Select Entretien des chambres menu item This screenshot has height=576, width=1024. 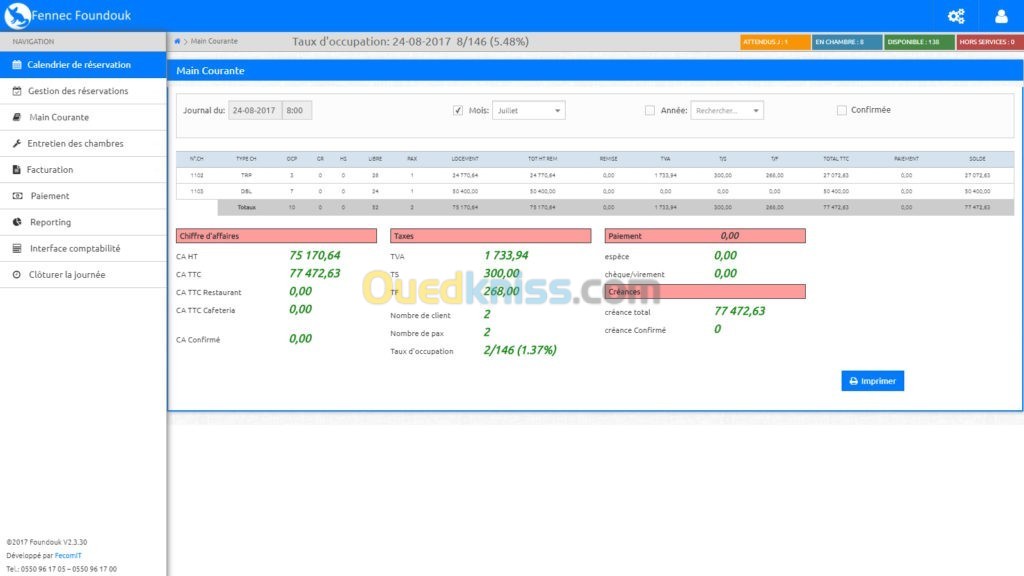click(x=83, y=143)
